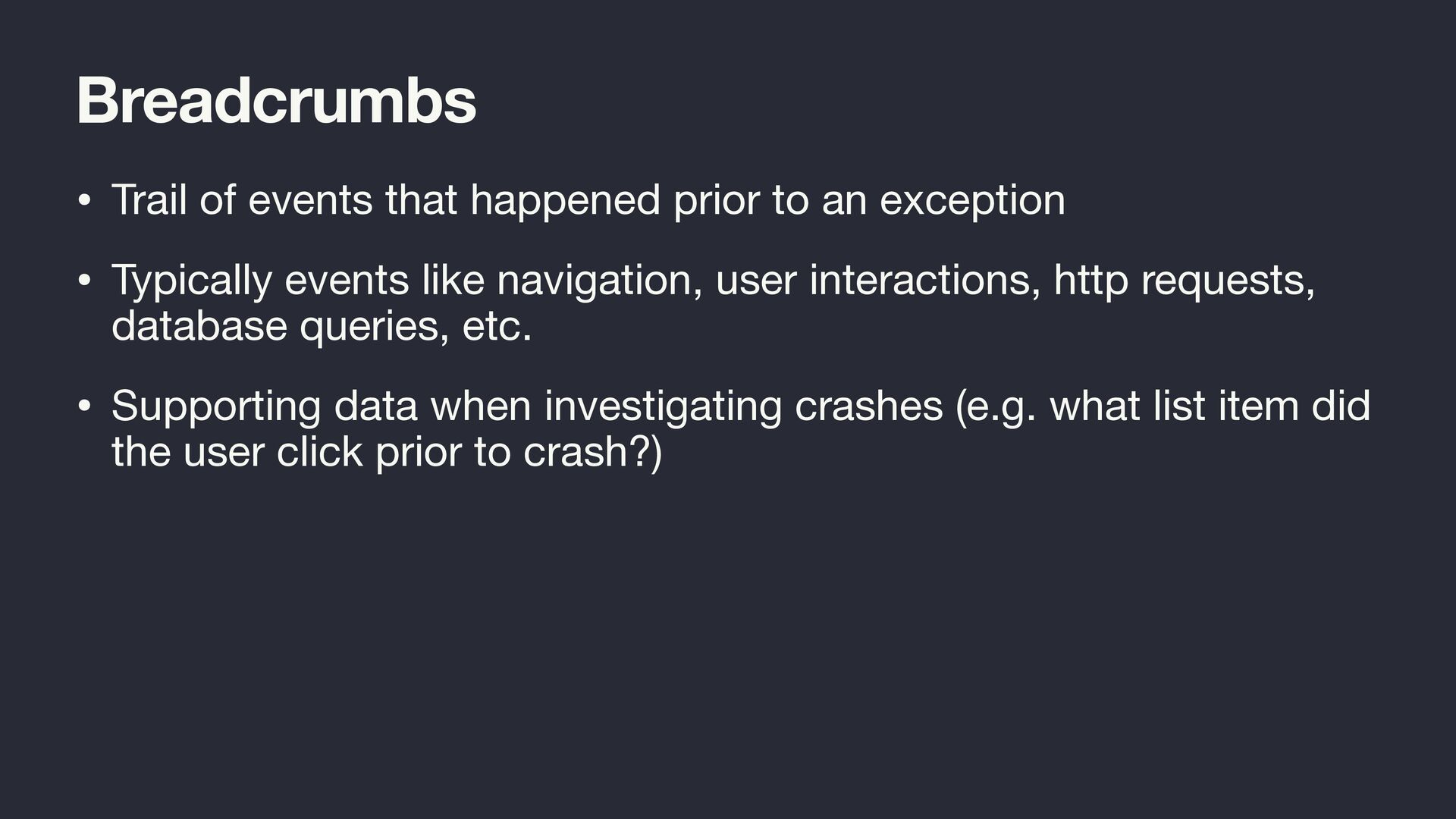Click the first bullet point dot
Image resolution: width=1456 pixels, height=819 pixels.
[84, 202]
